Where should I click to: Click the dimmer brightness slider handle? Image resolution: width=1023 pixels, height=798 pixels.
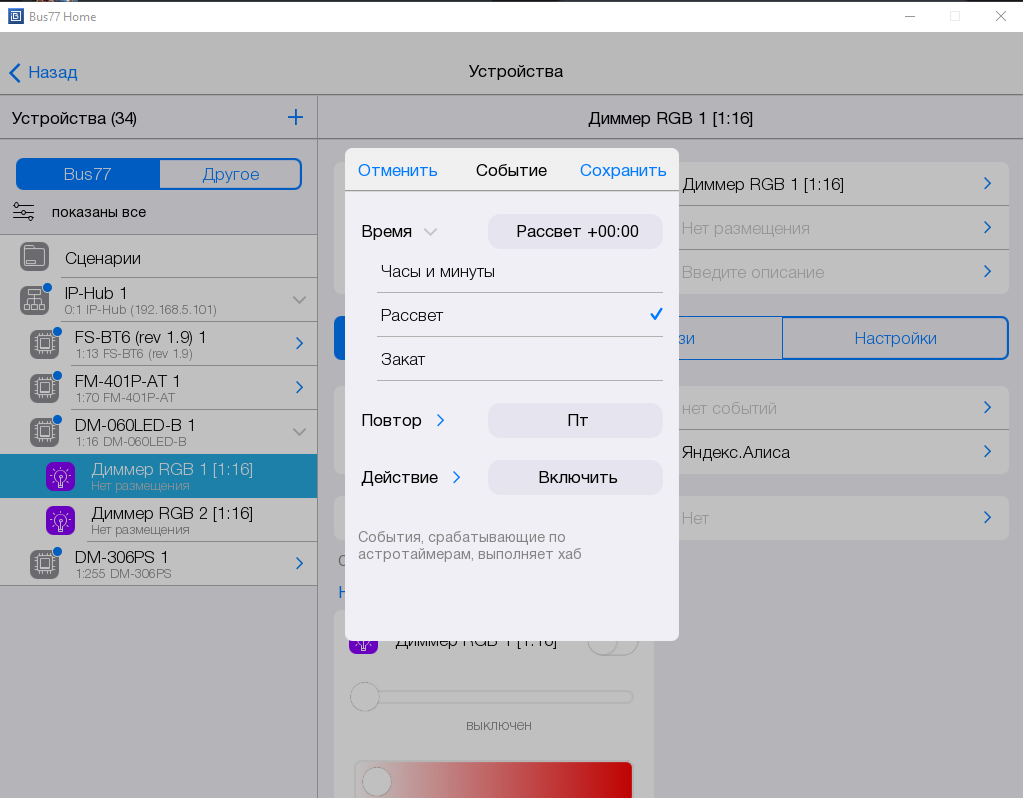[x=365, y=696]
